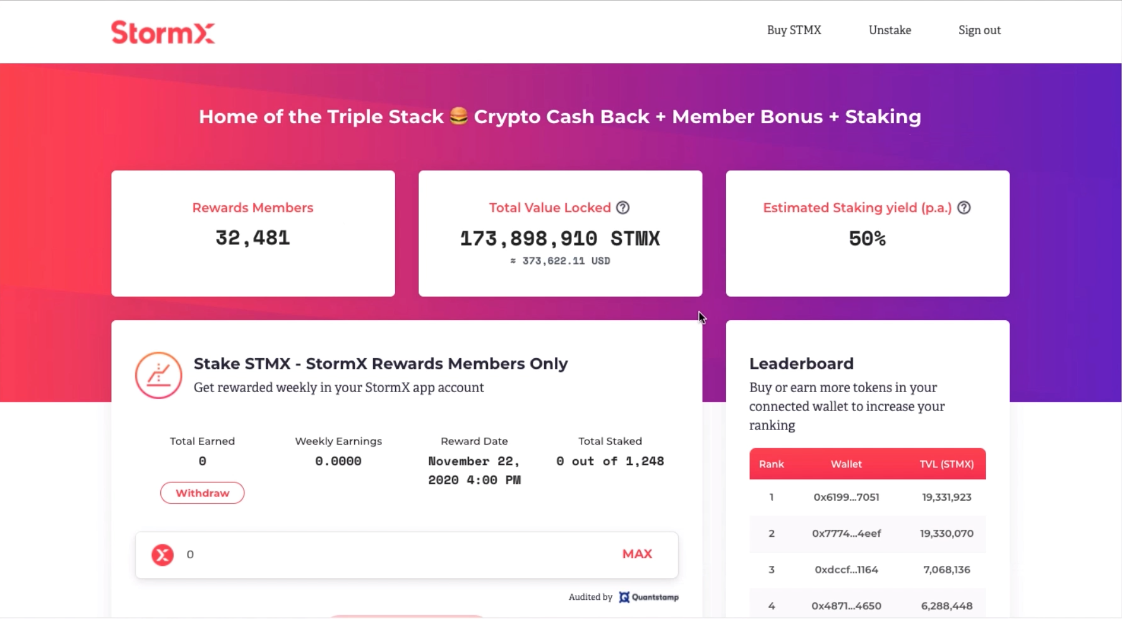Select the 50% staking yield value

point(867,238)
